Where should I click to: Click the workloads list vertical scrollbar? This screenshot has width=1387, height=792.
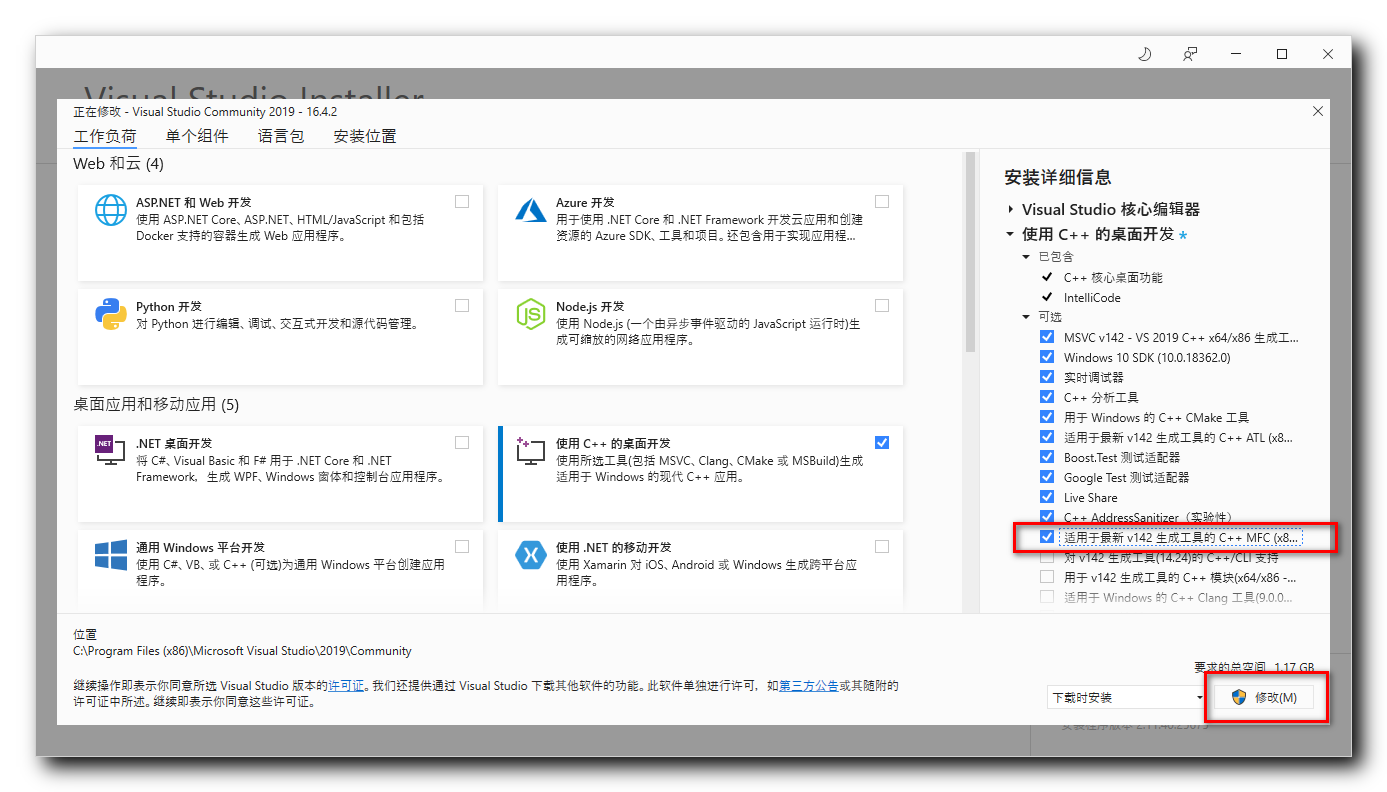[970, 253]
